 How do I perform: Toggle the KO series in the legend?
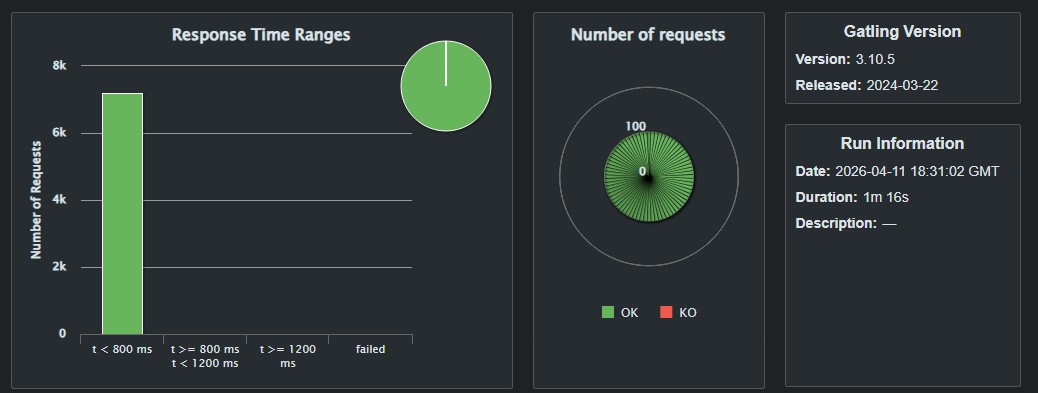679,313
